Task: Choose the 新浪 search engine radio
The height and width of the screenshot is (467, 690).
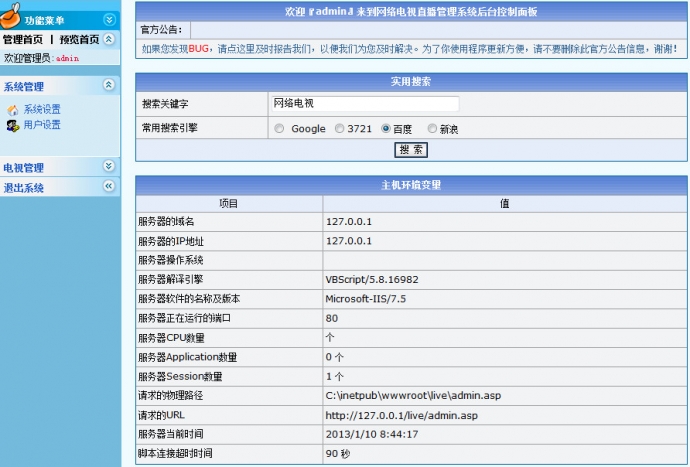Action: coord(432,129)
